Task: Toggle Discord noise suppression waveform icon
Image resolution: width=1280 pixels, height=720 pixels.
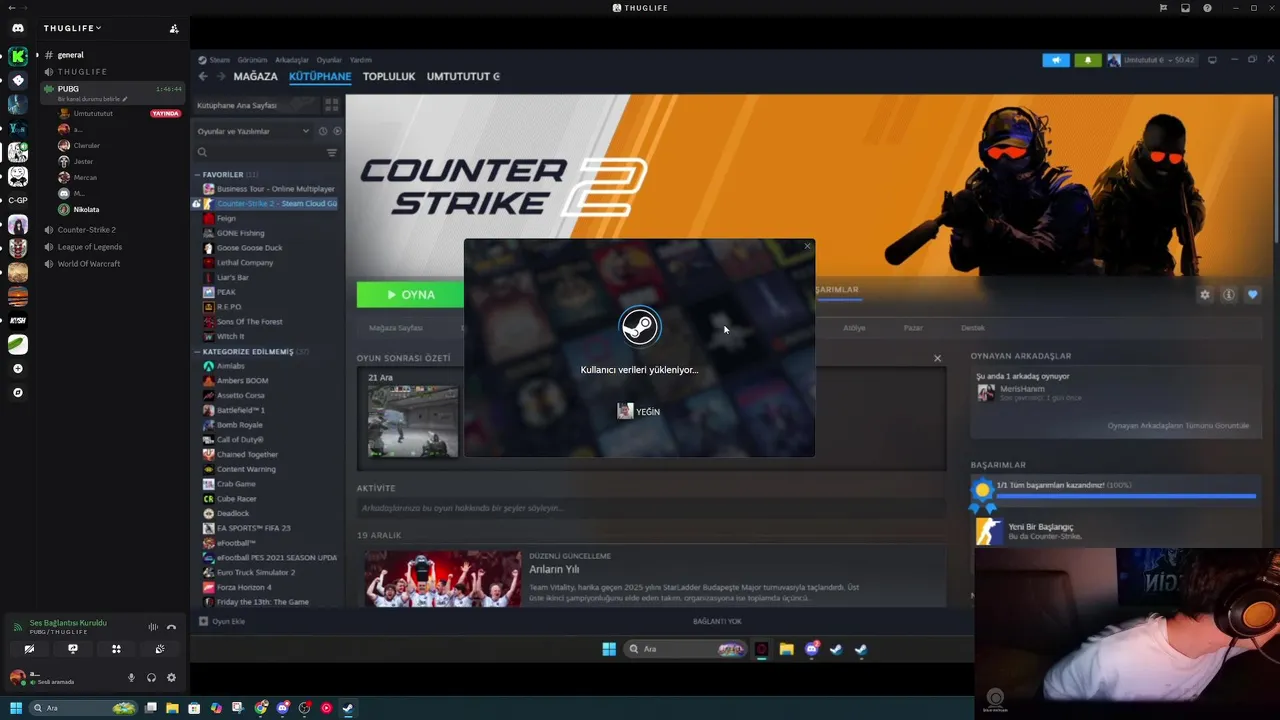Action: point(153,627)
